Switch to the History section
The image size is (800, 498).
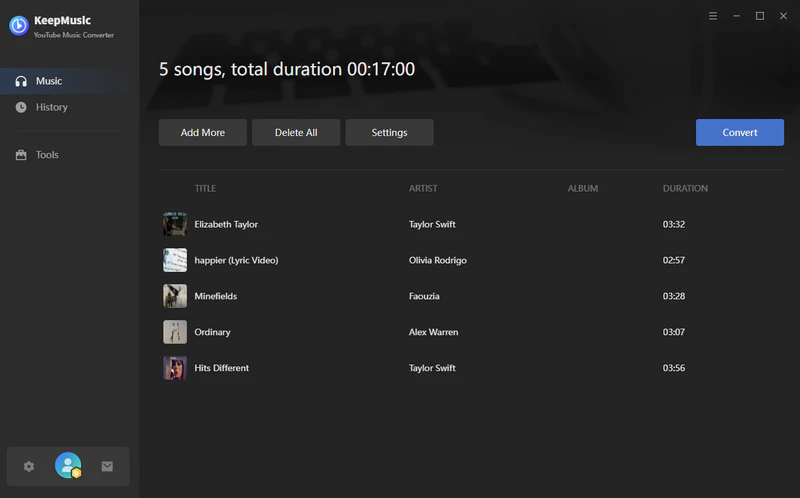click(52, 107)
